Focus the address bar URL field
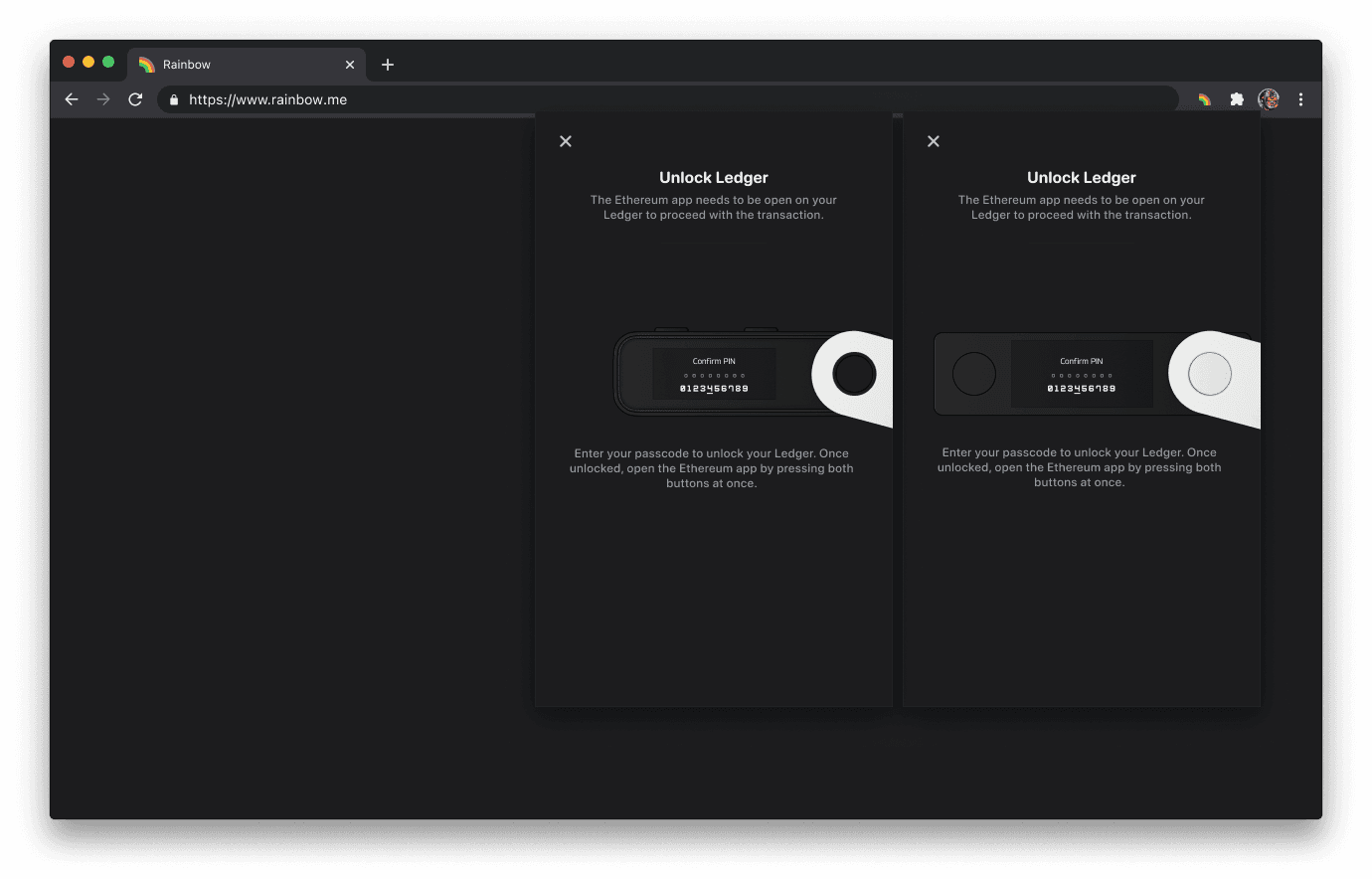 [x=668, y=99]
